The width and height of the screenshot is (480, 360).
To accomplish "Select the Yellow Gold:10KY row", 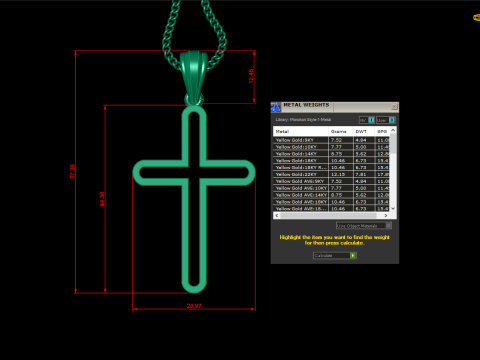I will click(x=331, y=147).
